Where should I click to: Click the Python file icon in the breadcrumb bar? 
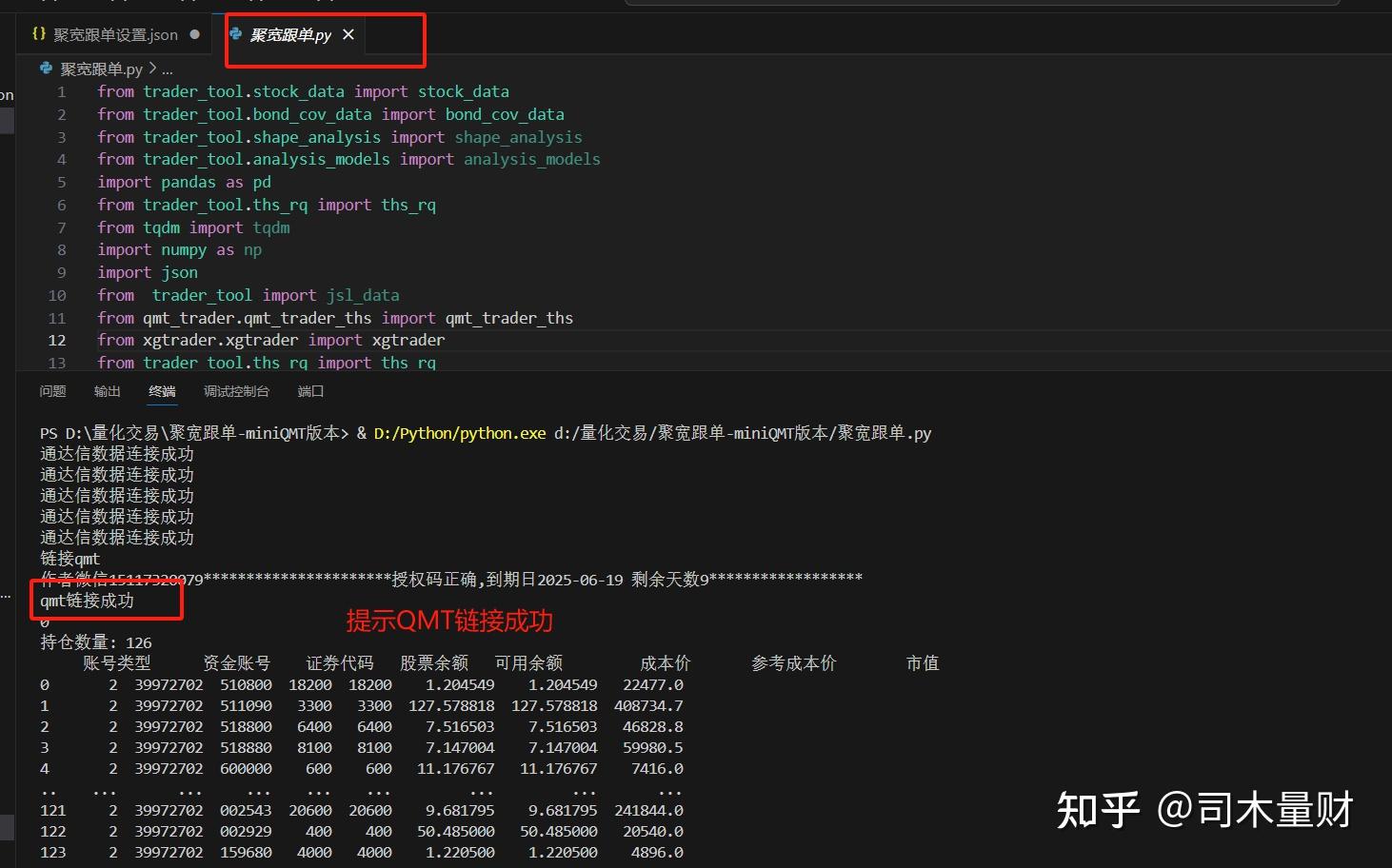[46, 68]
